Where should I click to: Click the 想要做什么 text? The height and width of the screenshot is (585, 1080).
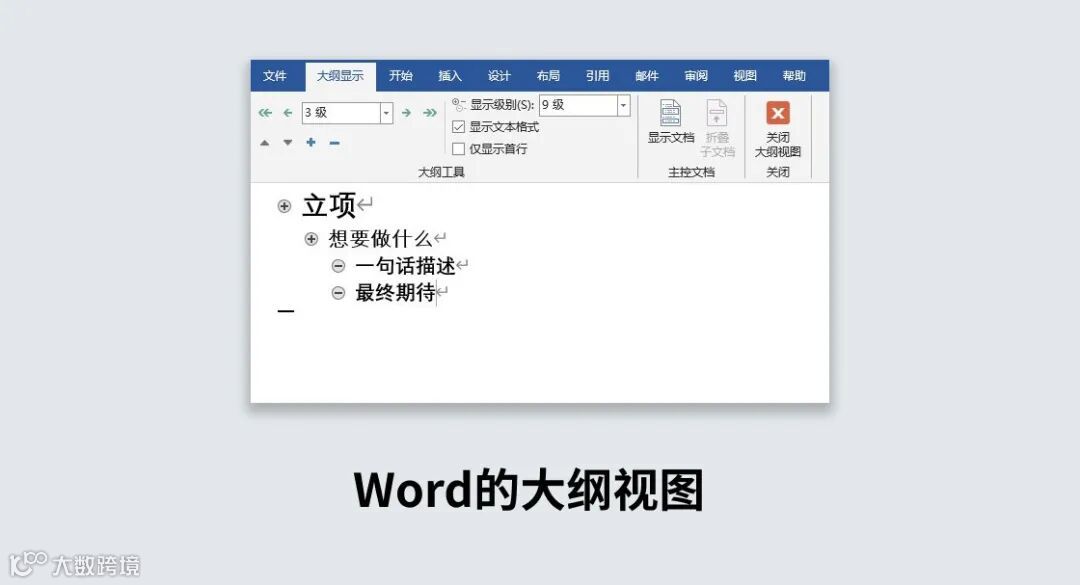point(380,238)
